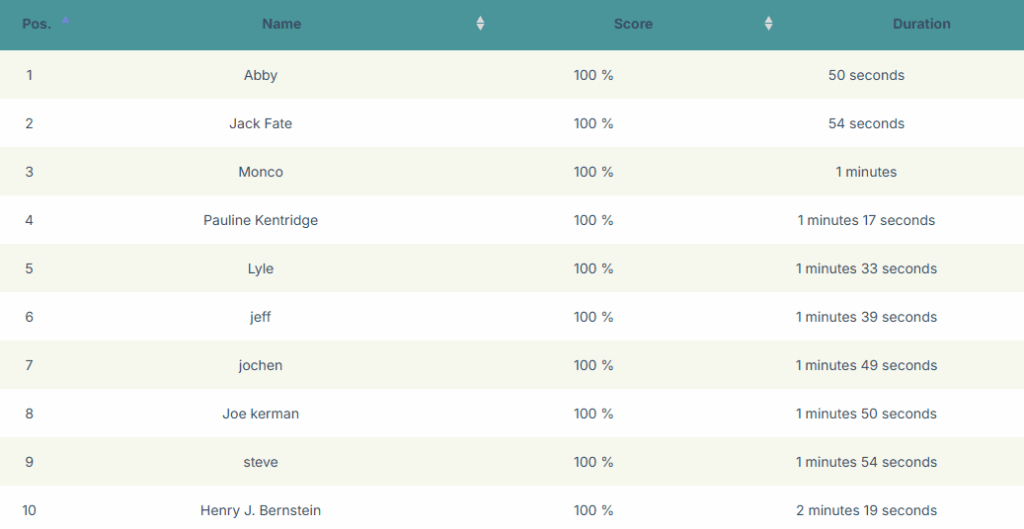
Task: Click the Score column header
Action: coord(633,24)
